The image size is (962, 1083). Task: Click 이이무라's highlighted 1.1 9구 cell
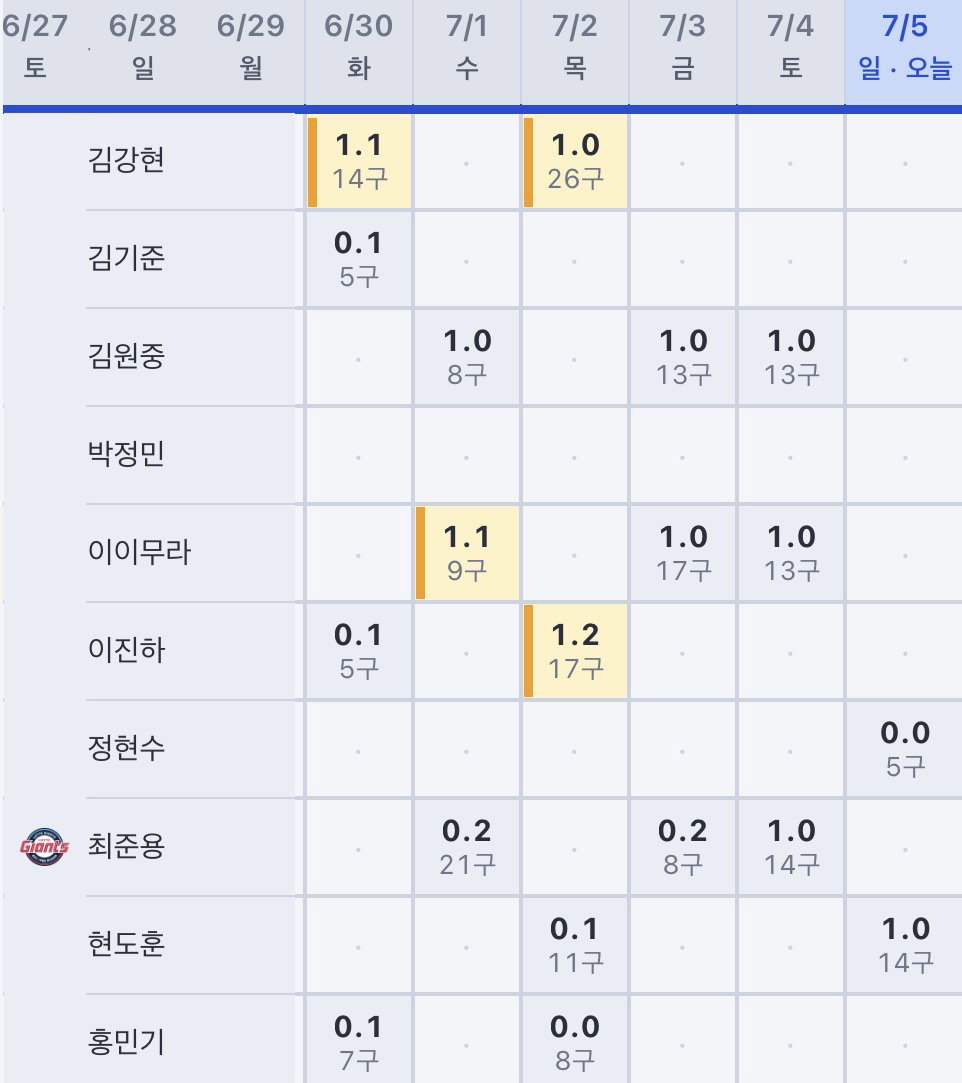467,553
